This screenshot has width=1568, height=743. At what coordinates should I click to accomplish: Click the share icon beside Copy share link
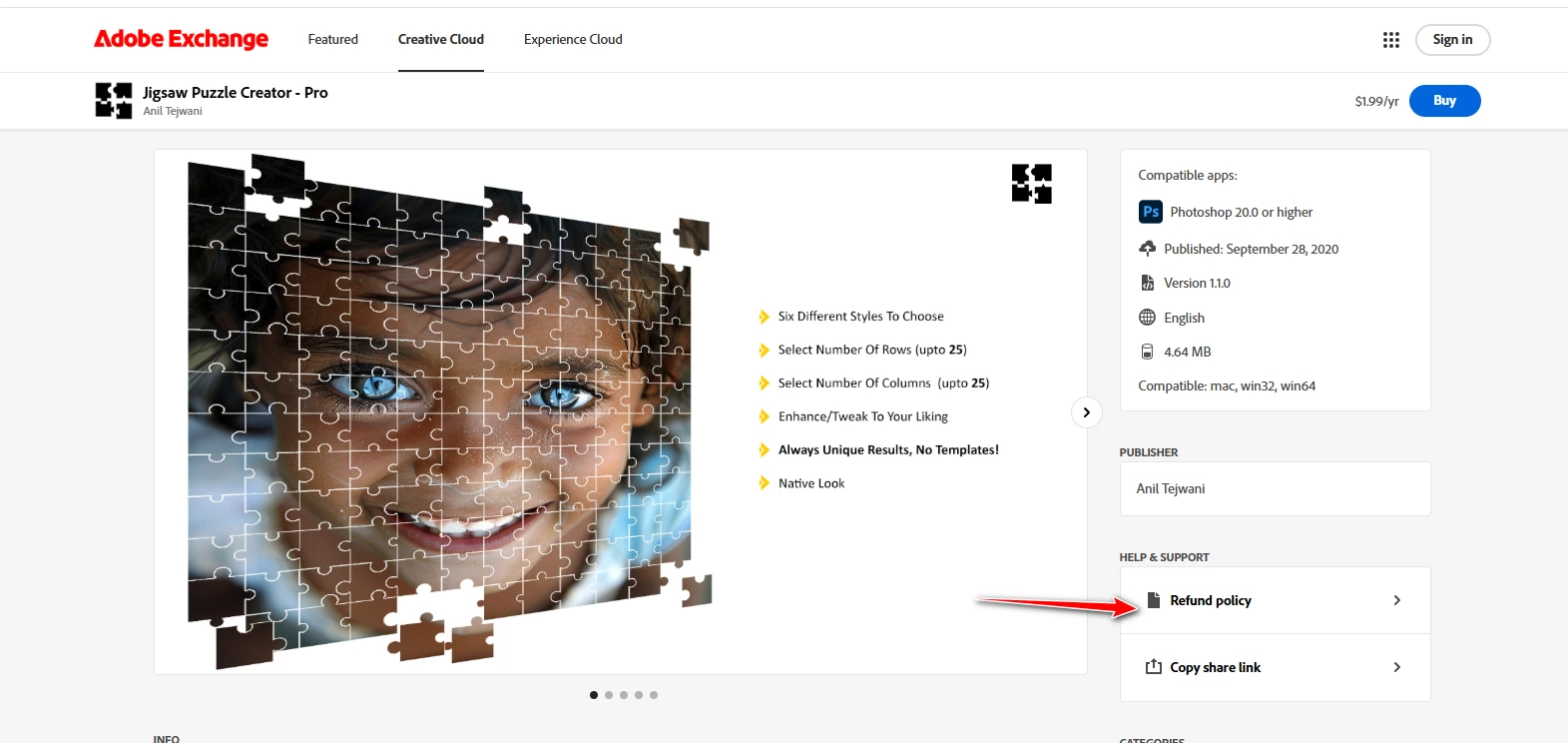pos(1154,666)
